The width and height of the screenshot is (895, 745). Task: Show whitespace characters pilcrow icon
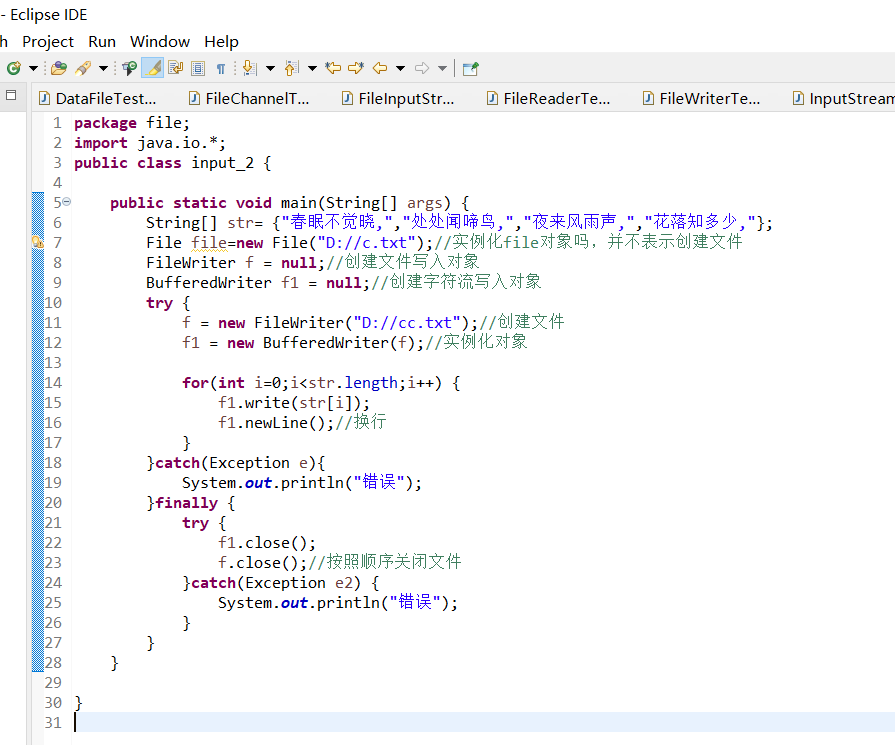coord(220,68)
